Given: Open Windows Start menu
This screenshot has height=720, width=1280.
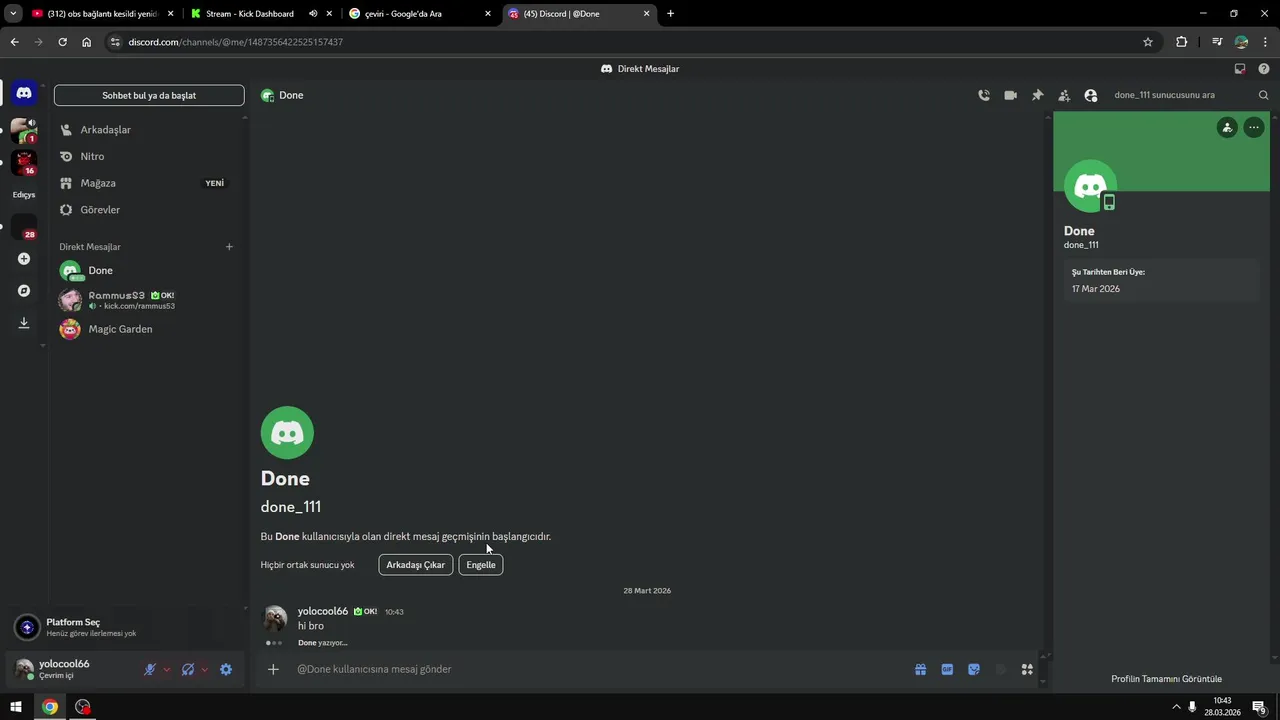Looking at the screenshot, I should click(16, 707).
